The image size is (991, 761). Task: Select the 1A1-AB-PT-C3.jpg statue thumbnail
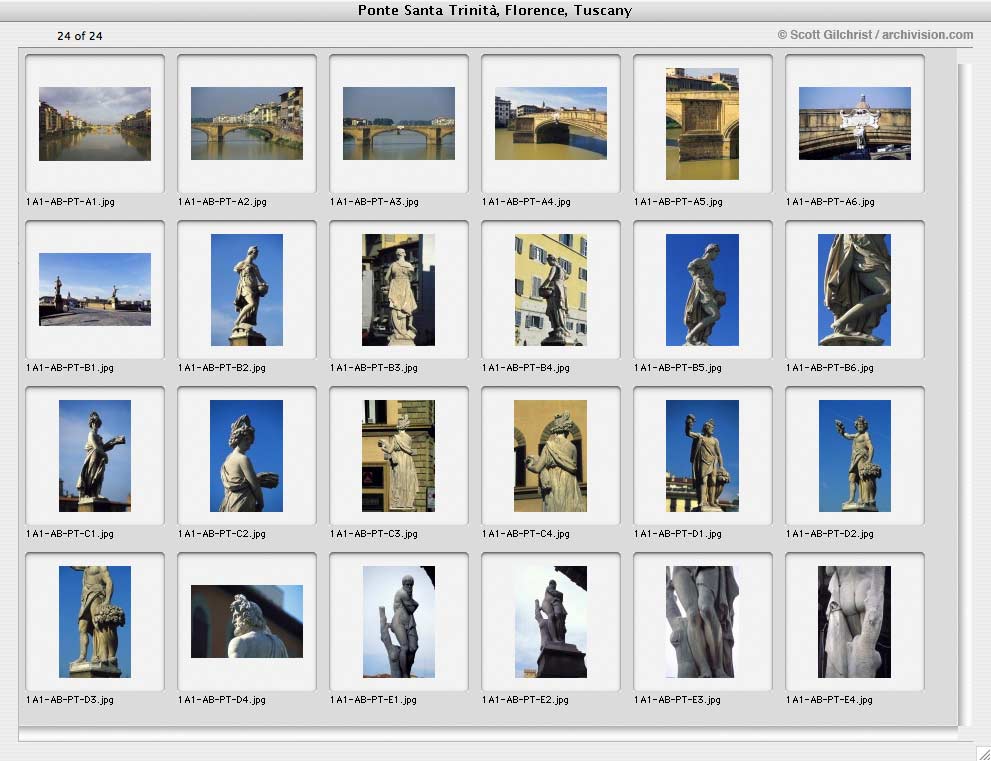click(x=398, y=456)
